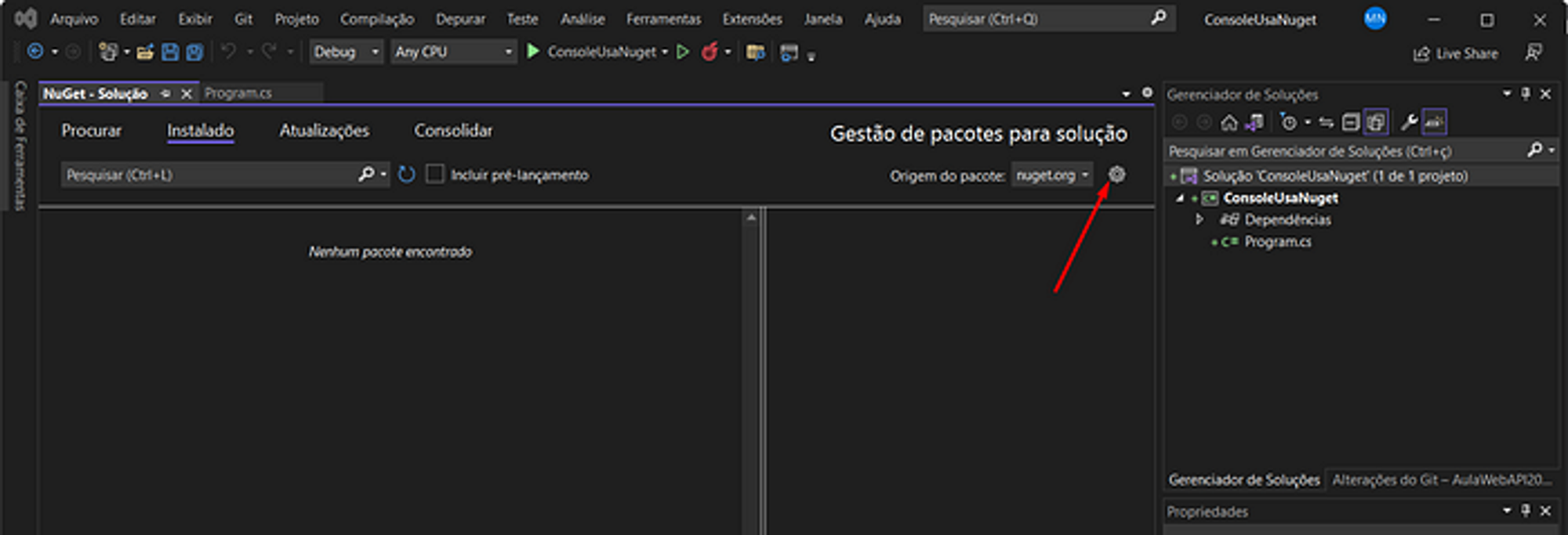1568x535 pixels.
Task: Open NuGet settings gear icon
Action: point(1116,175)
